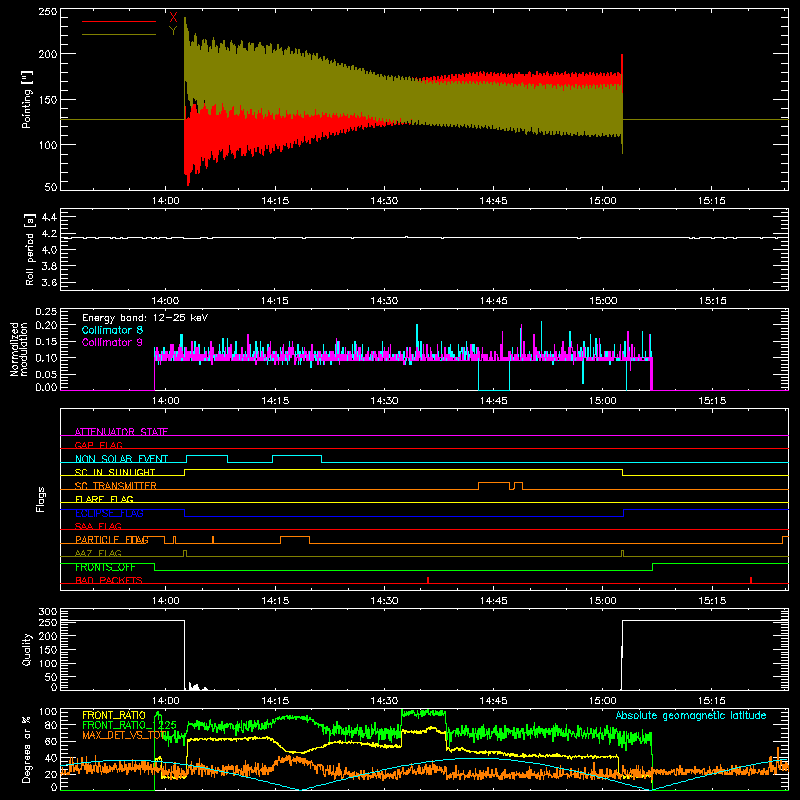Click the ECLIPSE_FLAG label
Viewport: 800px width, 800px height.
[x=109, y=513]
